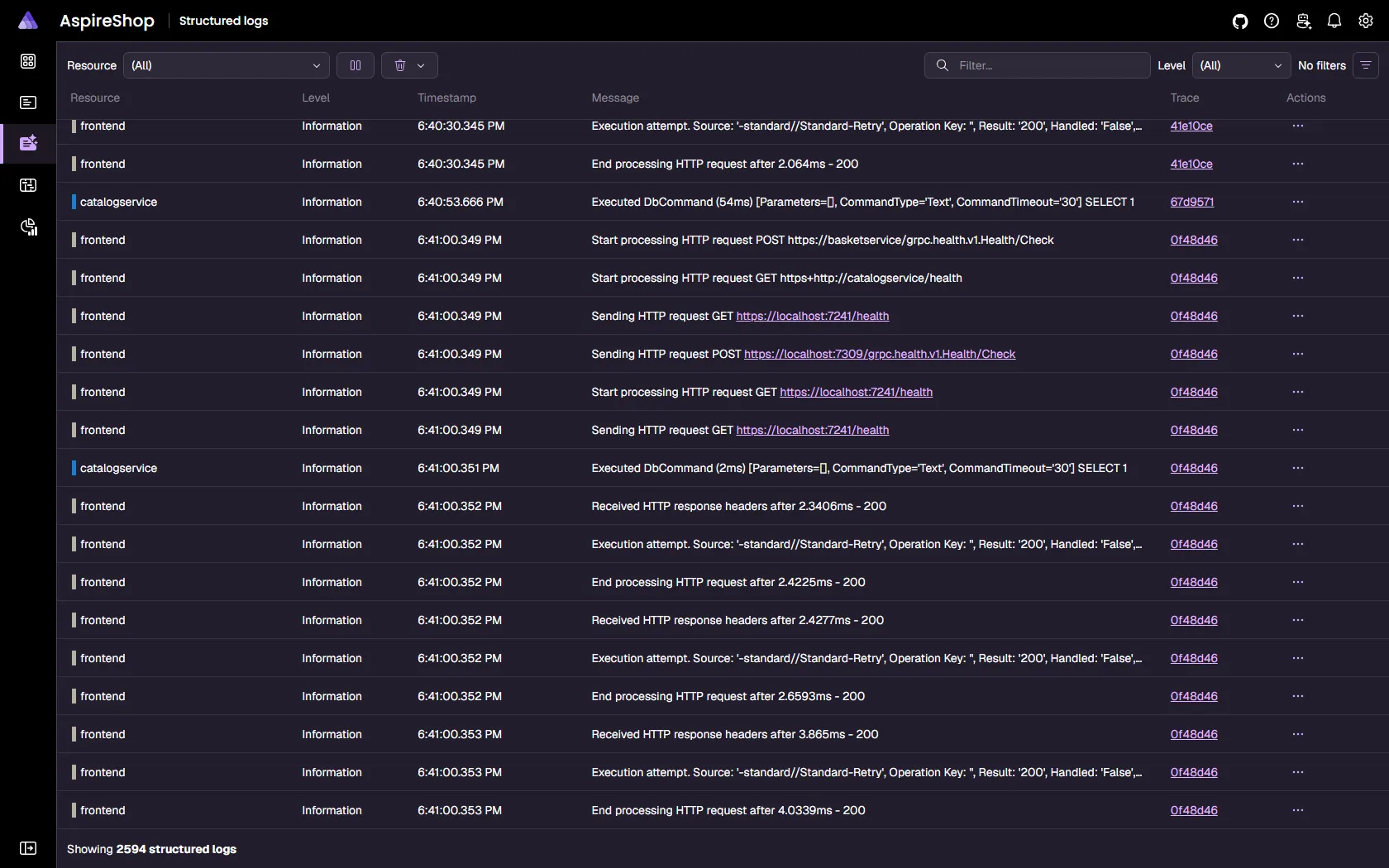This screenshot has width=1389, height=868.
Task: Open the Help icon
Action: pos(1272,21)
